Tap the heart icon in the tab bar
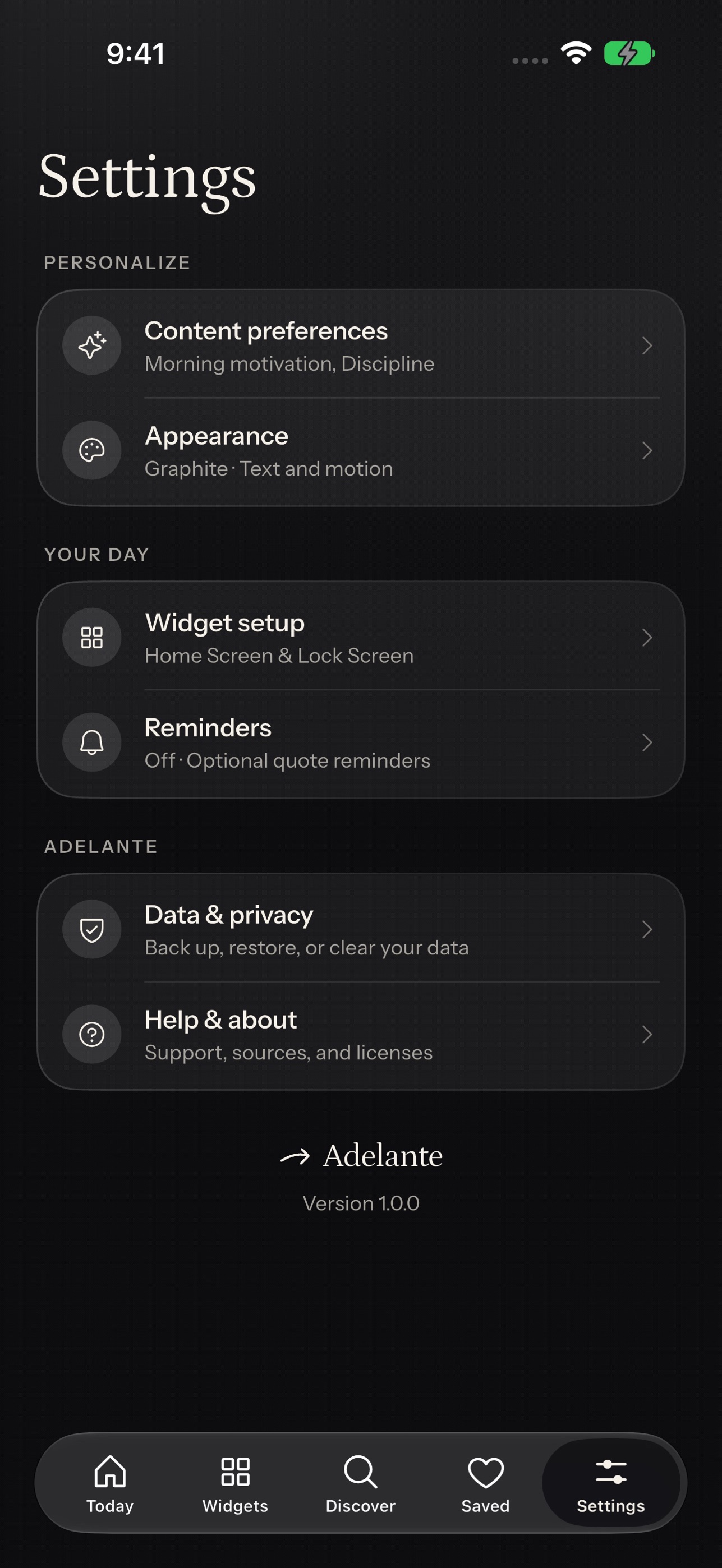This screenshot has height=1568, width=722. 485,1472
